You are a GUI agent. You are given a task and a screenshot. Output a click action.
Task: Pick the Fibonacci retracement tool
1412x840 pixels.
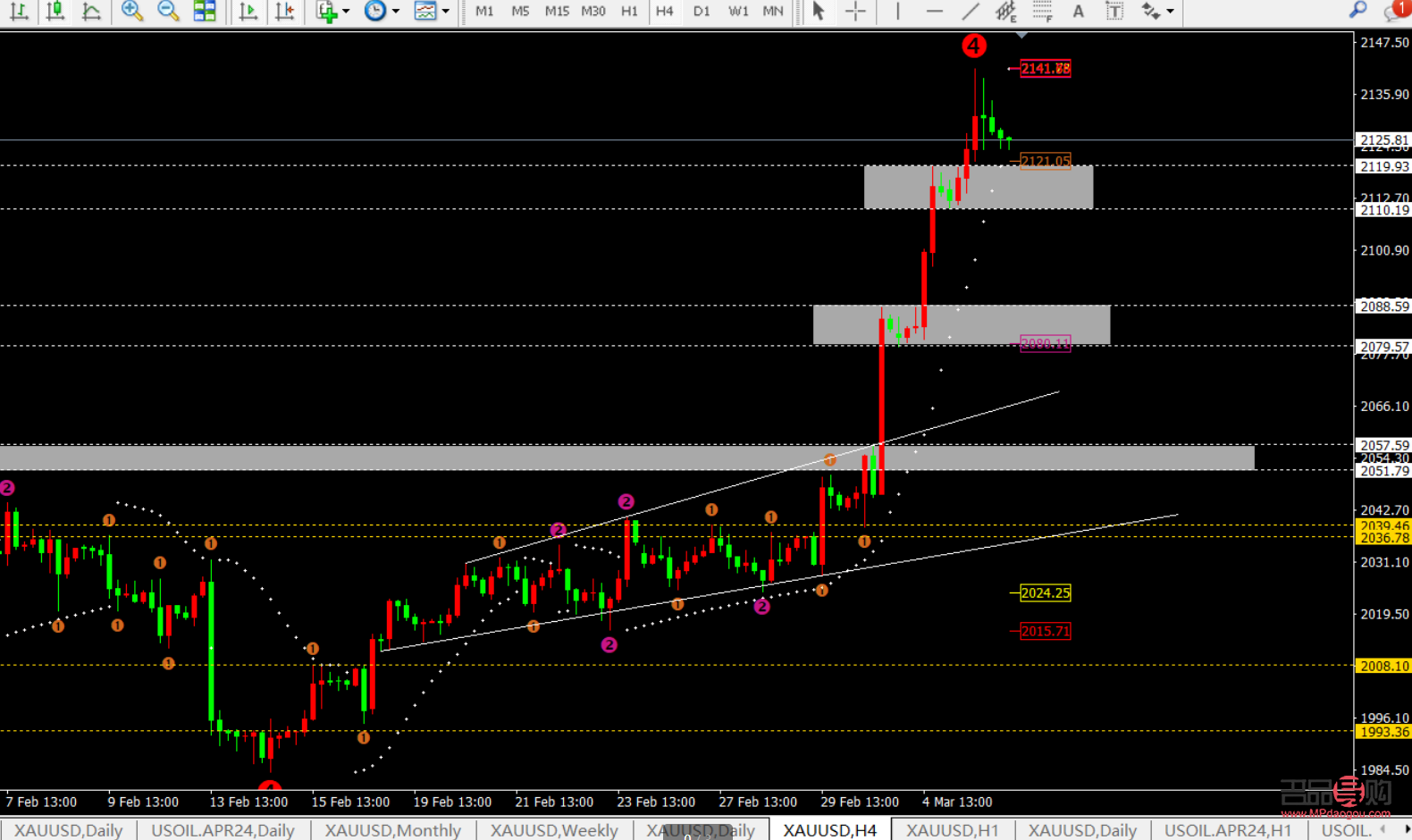point(1042,12)
